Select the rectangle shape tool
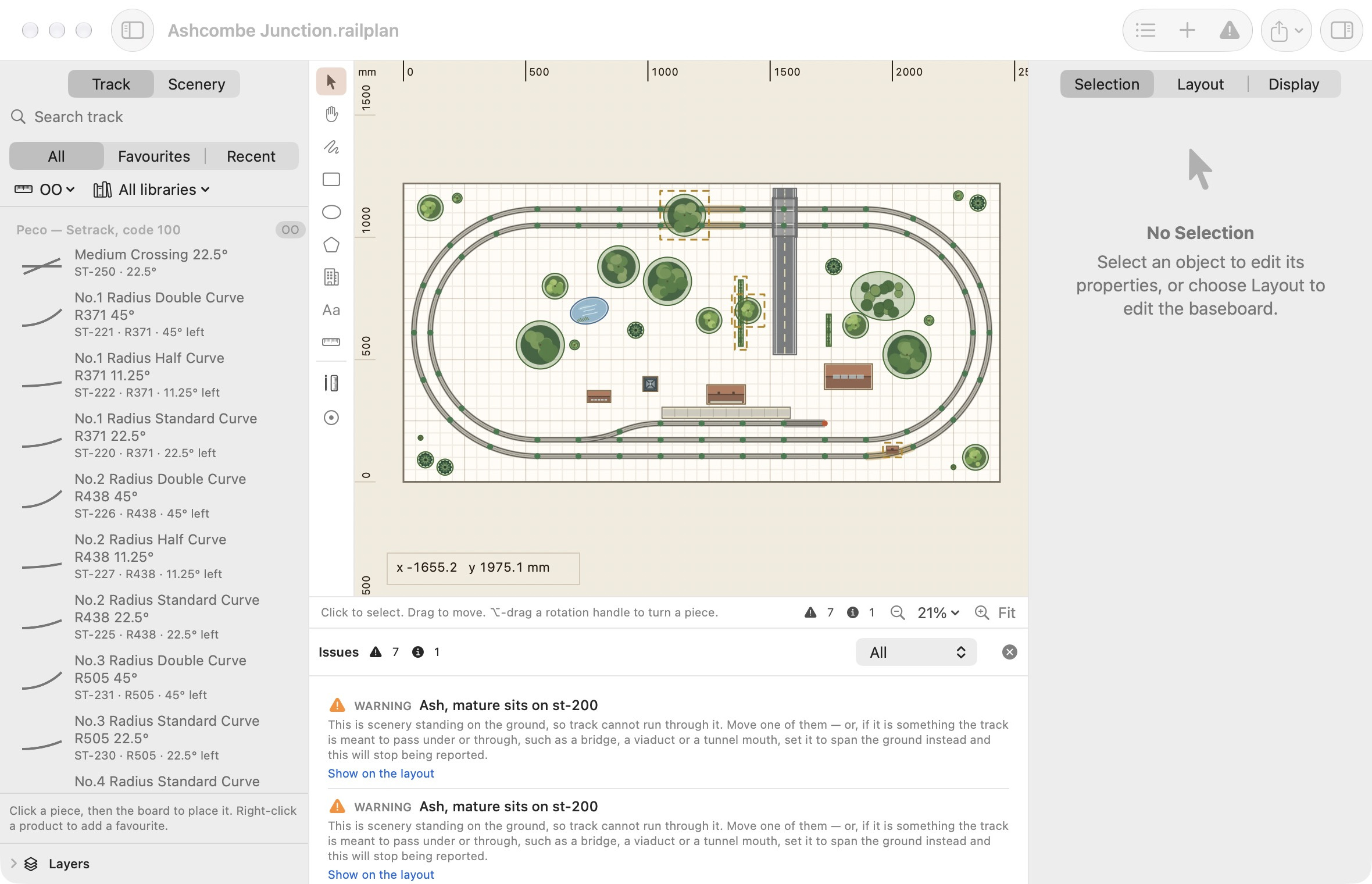Viewport: 1372px width, 884px height. [331, 180]
